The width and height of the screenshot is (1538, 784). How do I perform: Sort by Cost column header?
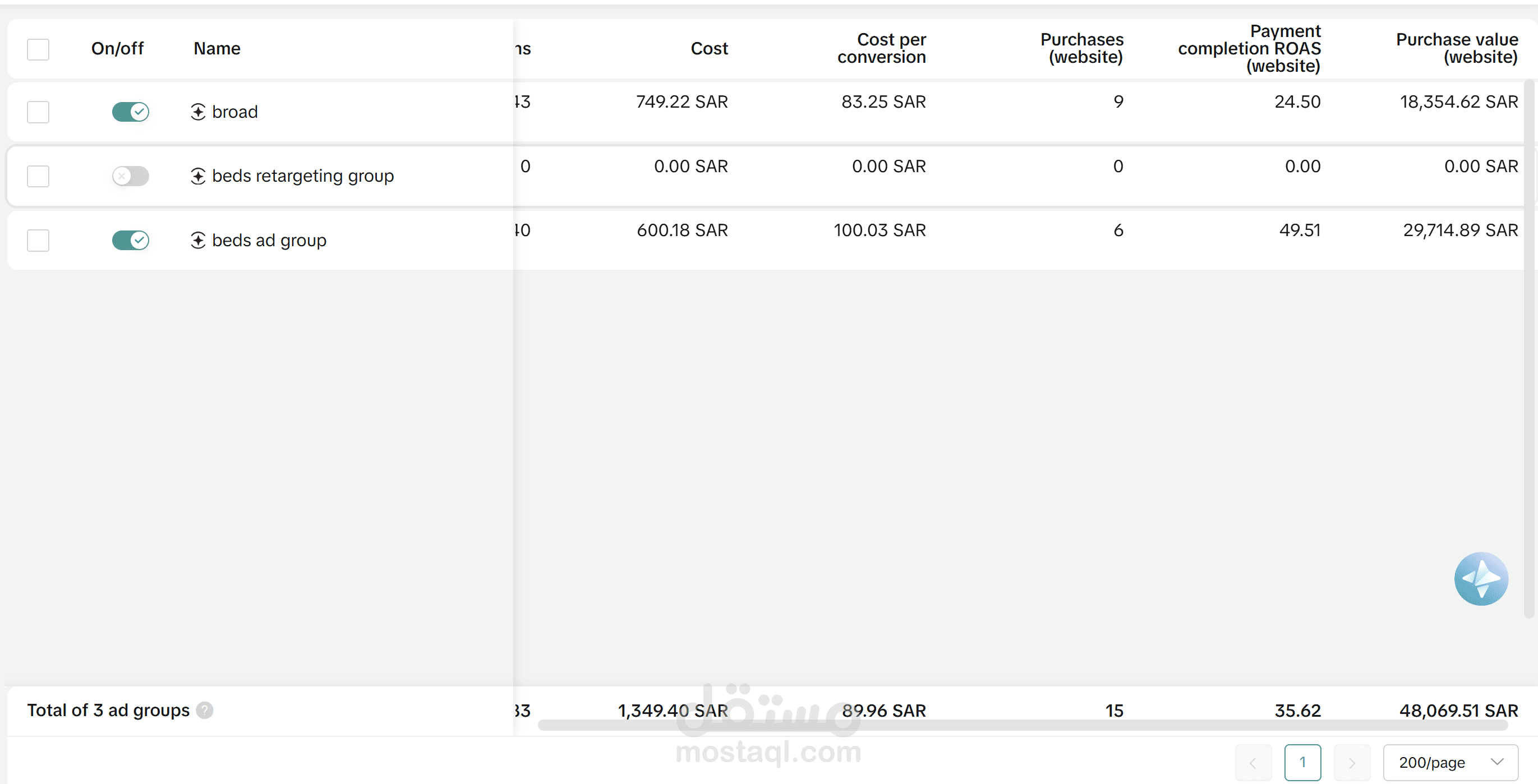(x=710, y=48)
